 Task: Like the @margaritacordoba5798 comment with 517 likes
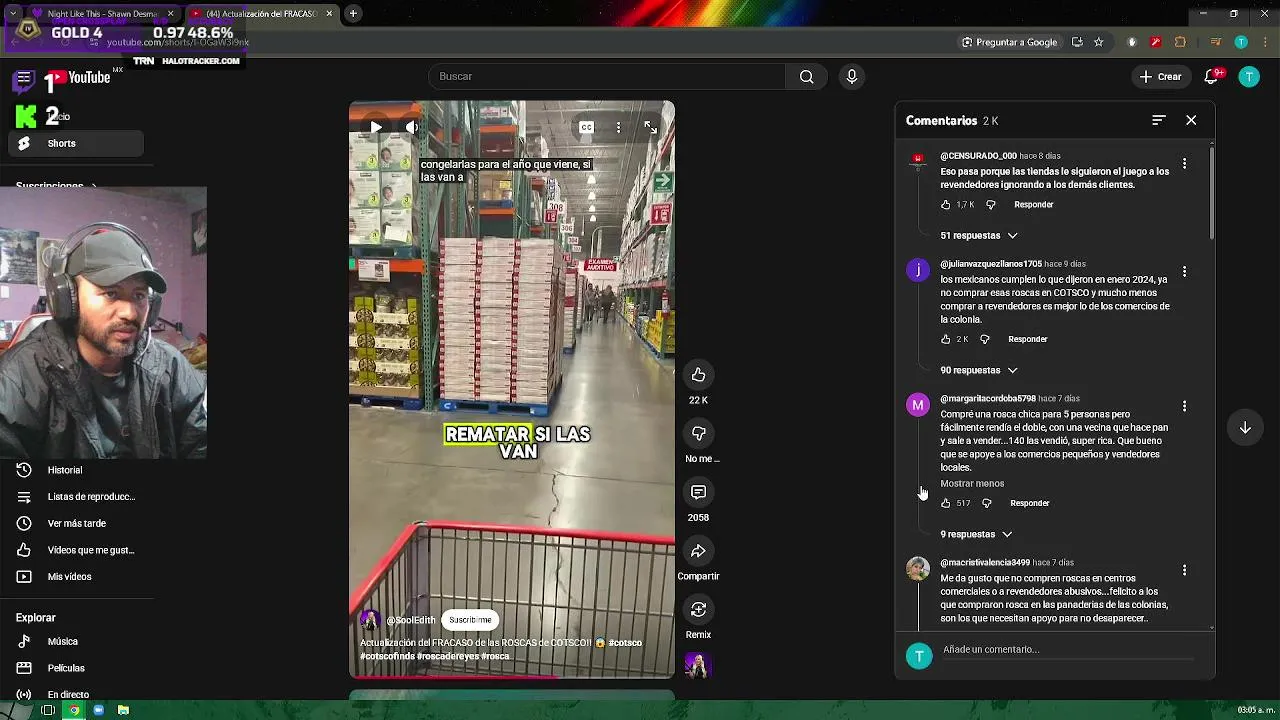point(945,503)
